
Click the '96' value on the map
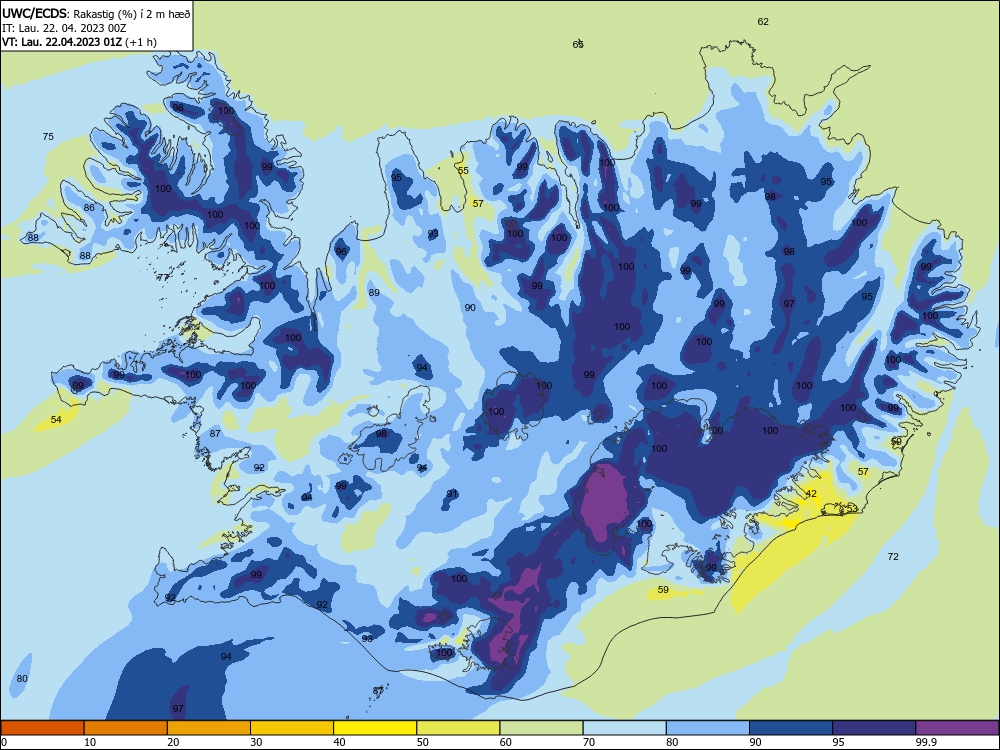tap(341, 251)
